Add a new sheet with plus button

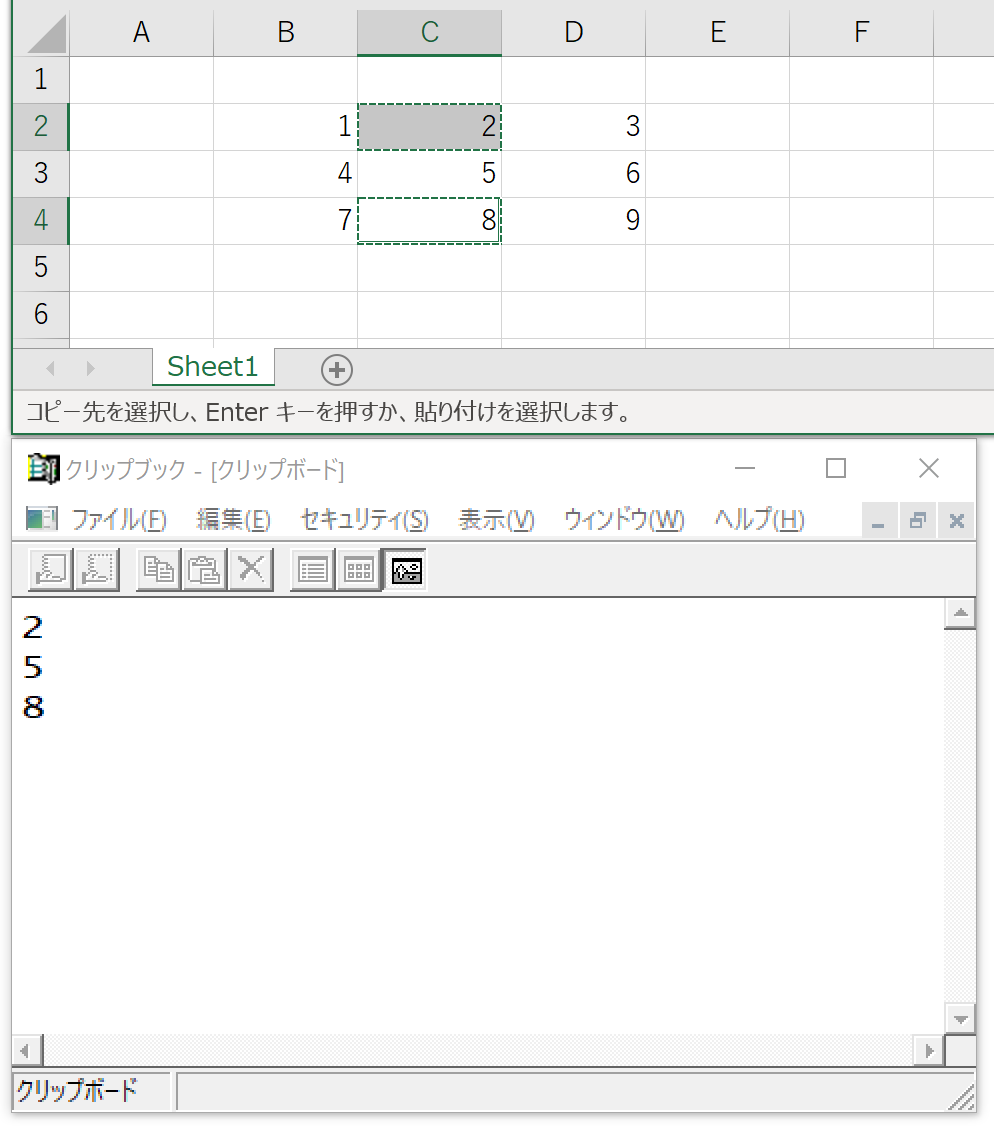pyautogui.click(x=336, y=370)
